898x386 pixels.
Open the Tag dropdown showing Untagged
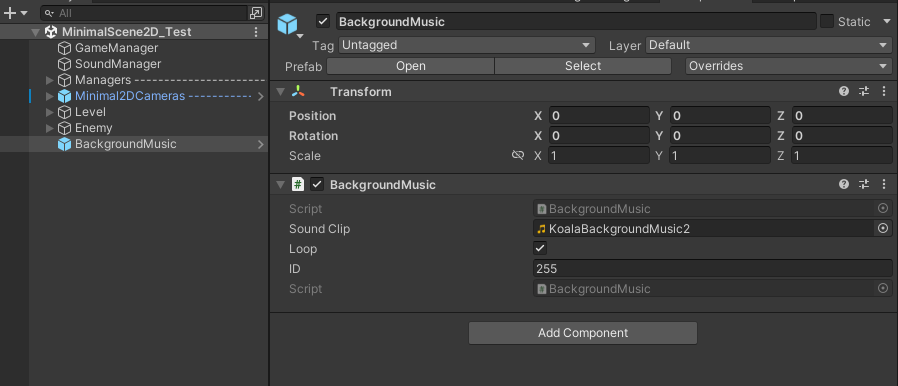pyautogui.click(x=467, y=45)
